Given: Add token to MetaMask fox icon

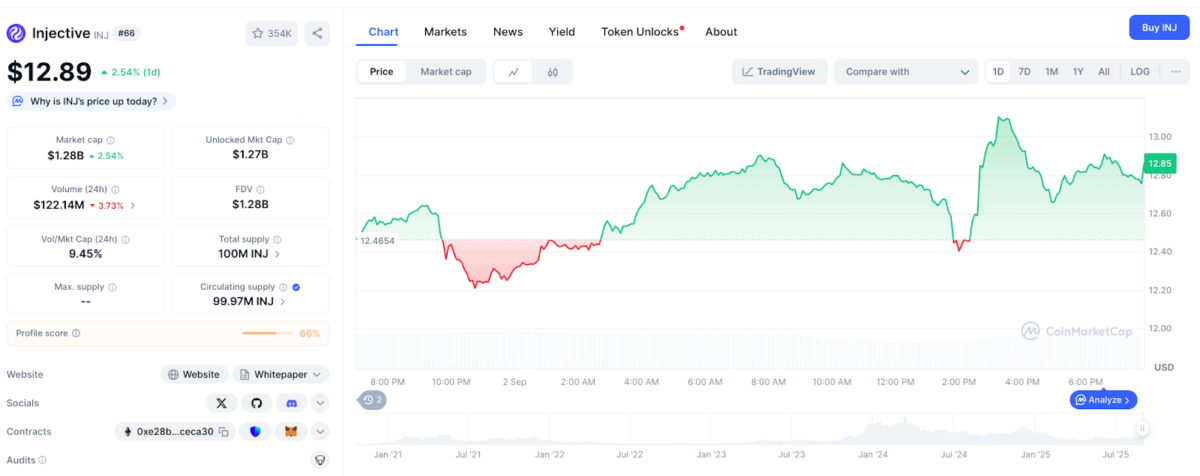Looking at the screenshot, I should point(291,432).
